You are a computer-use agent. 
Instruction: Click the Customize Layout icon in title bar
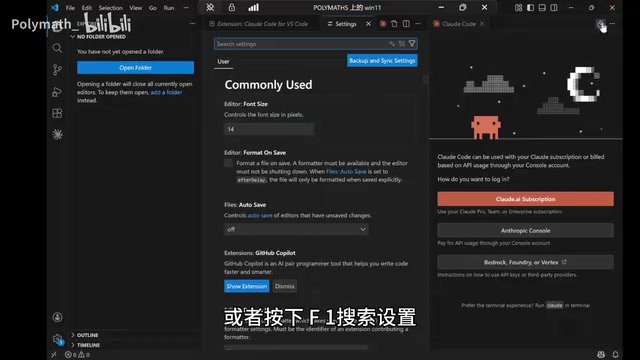[x=518, y=8]
